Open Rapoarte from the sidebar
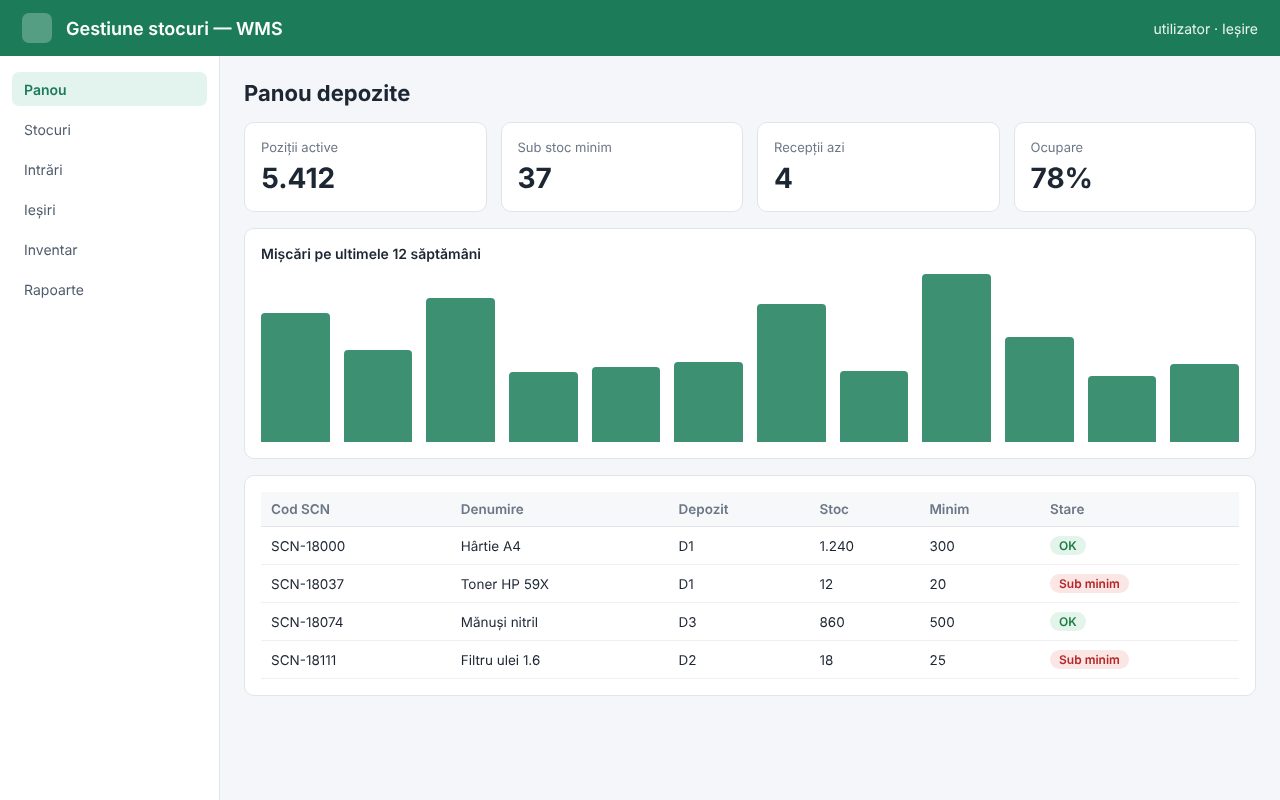Viewport: 1280px width, 800px height. 110,290
